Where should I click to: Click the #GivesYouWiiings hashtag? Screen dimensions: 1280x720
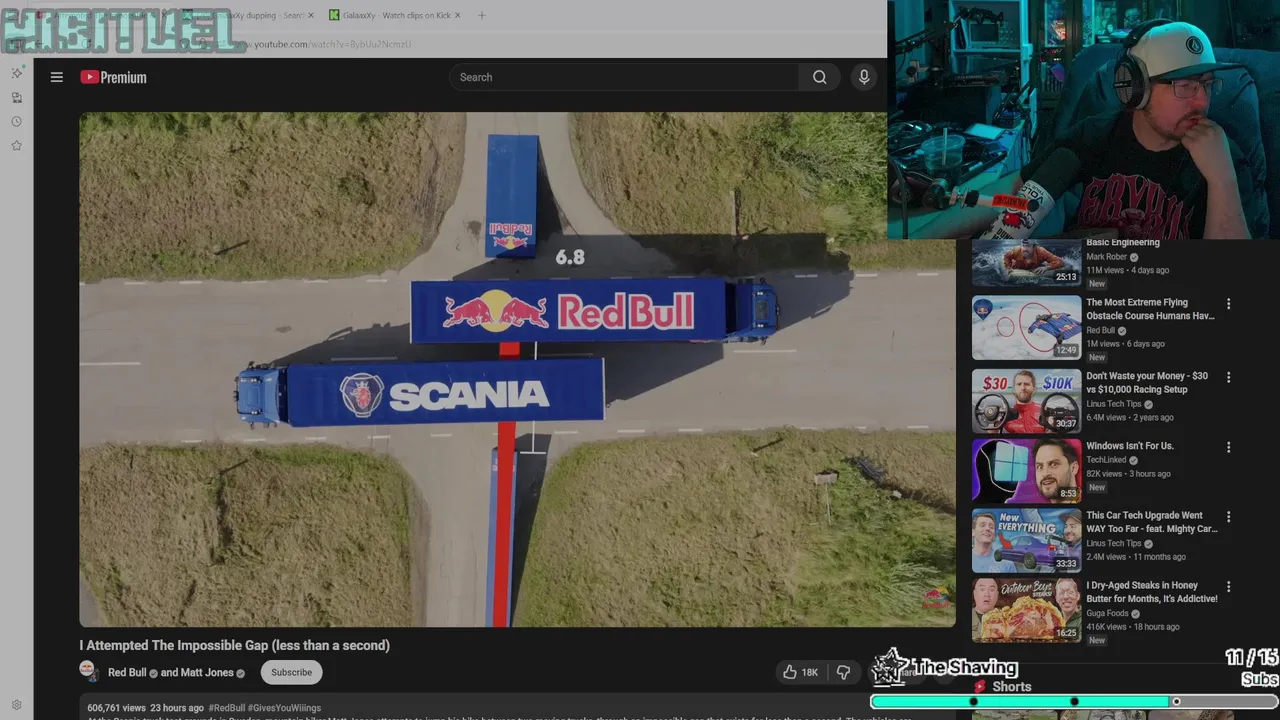(x=284, y=708)
